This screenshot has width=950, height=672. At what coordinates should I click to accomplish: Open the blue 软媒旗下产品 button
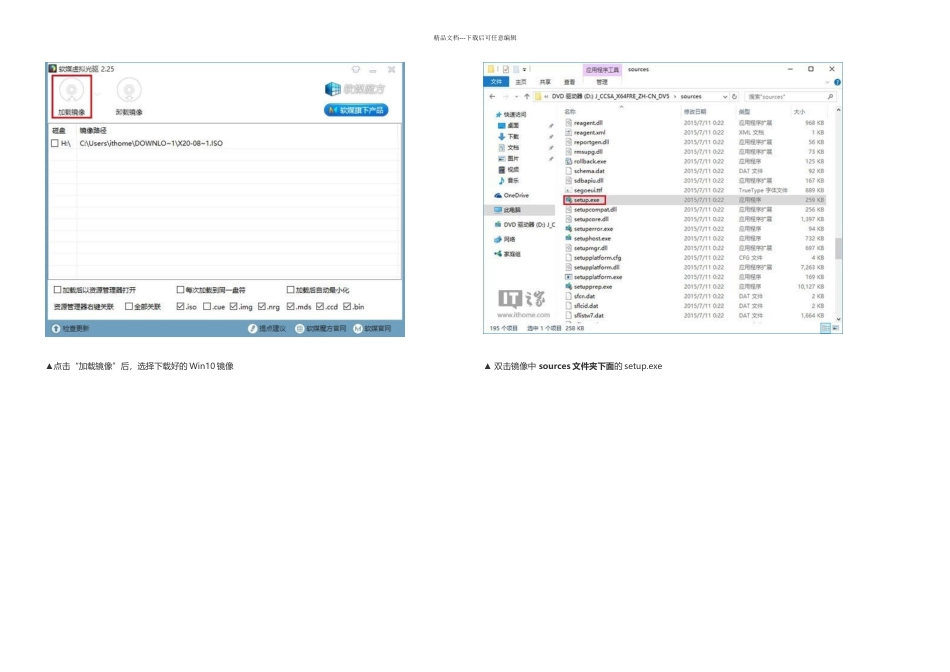[x=356, y=110]
